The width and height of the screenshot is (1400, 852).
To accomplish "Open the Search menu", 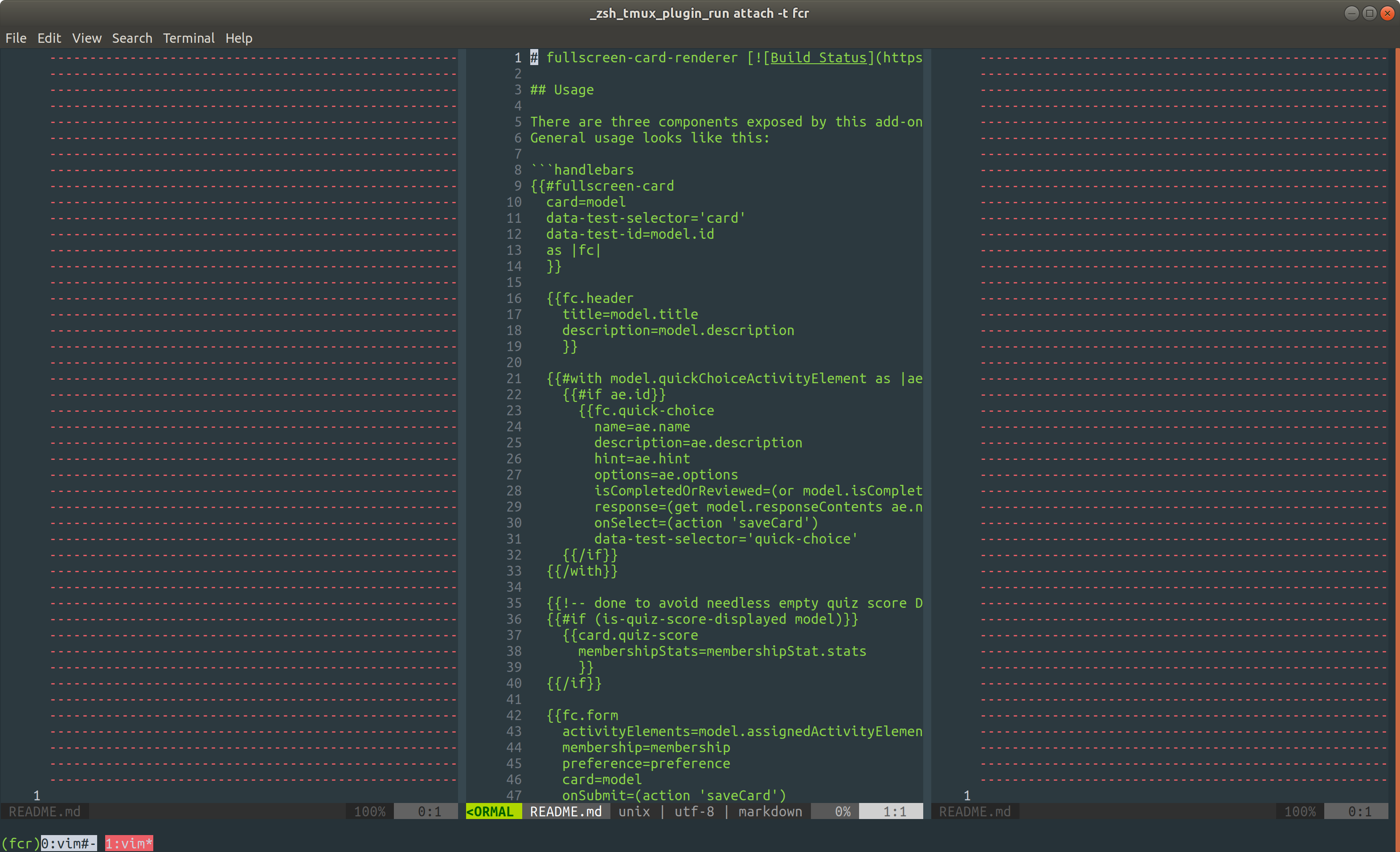I will point(132,38).
